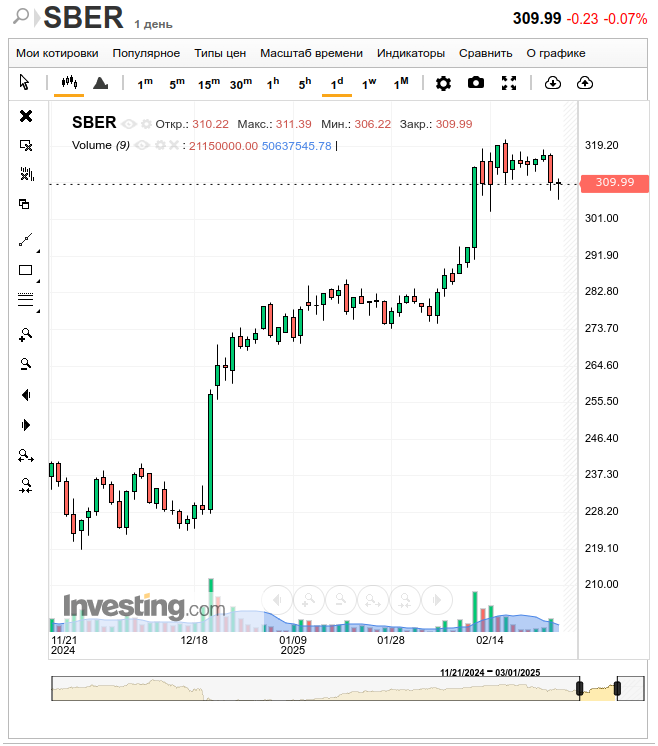The height and width of the screenshot is (746, 658).
Task: Click the Investing.com logo link
Action: tap(144, 607)
